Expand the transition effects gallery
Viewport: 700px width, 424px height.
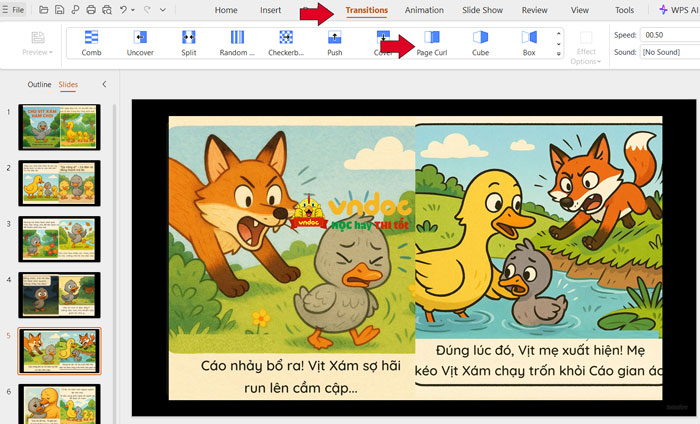tap(558, 55)
